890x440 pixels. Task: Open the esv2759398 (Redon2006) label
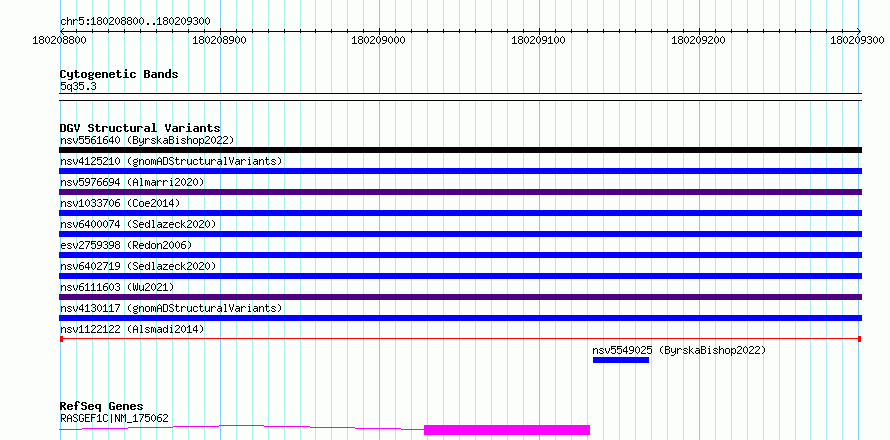tap(126, 245)
